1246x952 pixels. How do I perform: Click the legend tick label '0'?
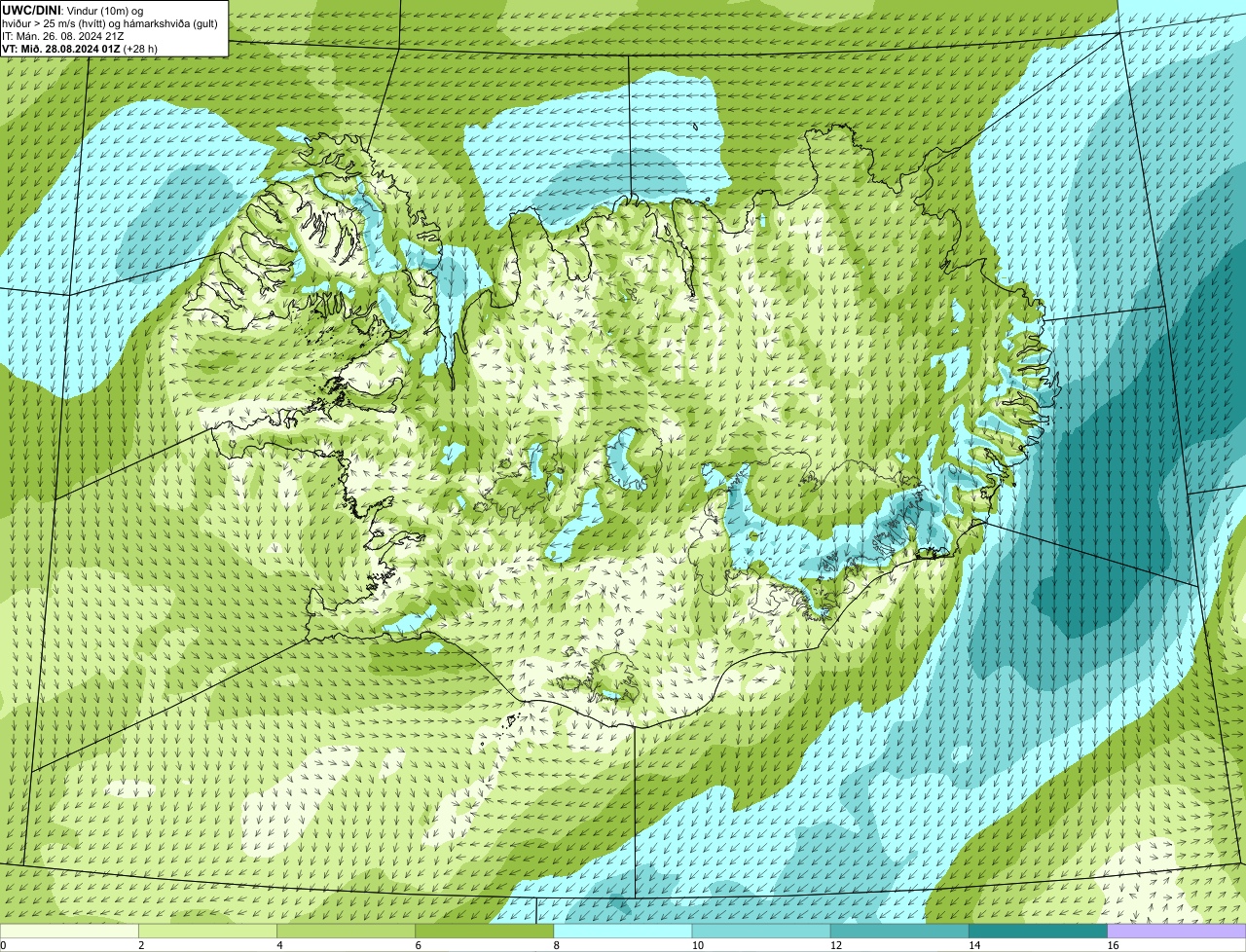point(3,945)
